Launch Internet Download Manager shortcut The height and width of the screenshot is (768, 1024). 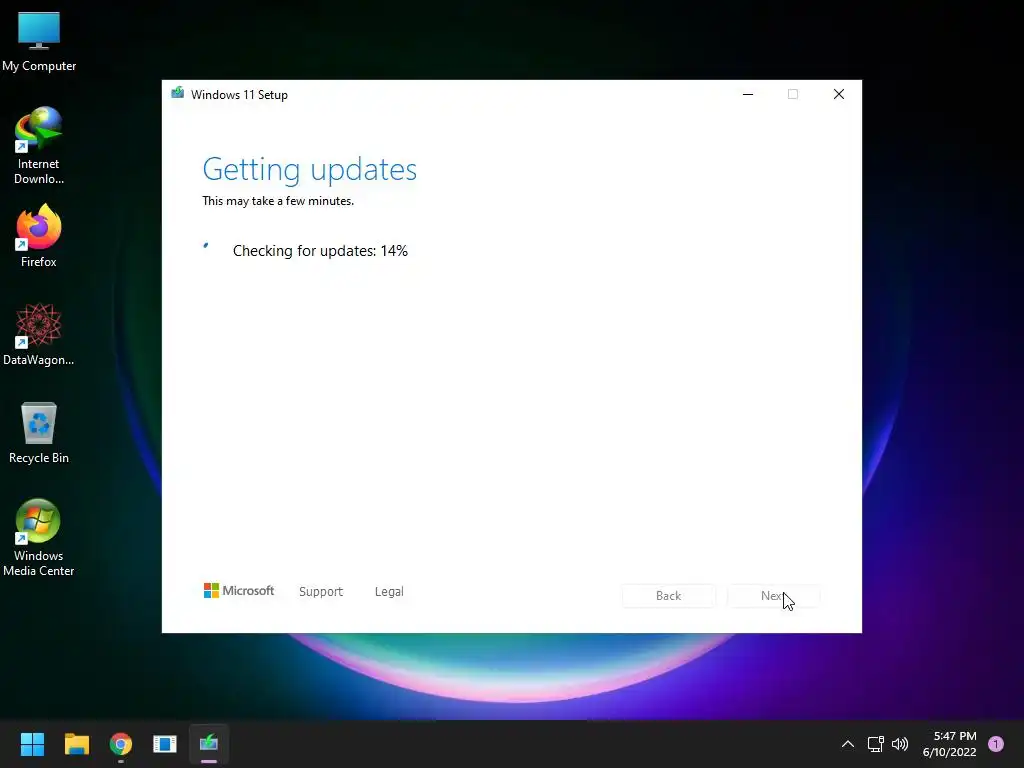[x=39, y=145]
